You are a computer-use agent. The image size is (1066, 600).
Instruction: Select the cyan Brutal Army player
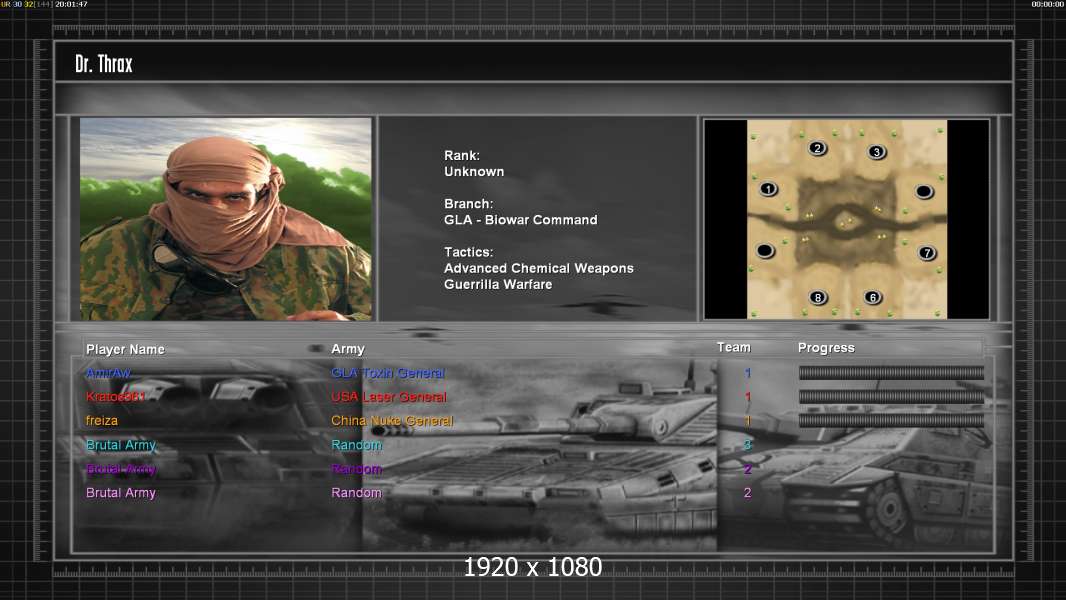(x=121, y=445)
